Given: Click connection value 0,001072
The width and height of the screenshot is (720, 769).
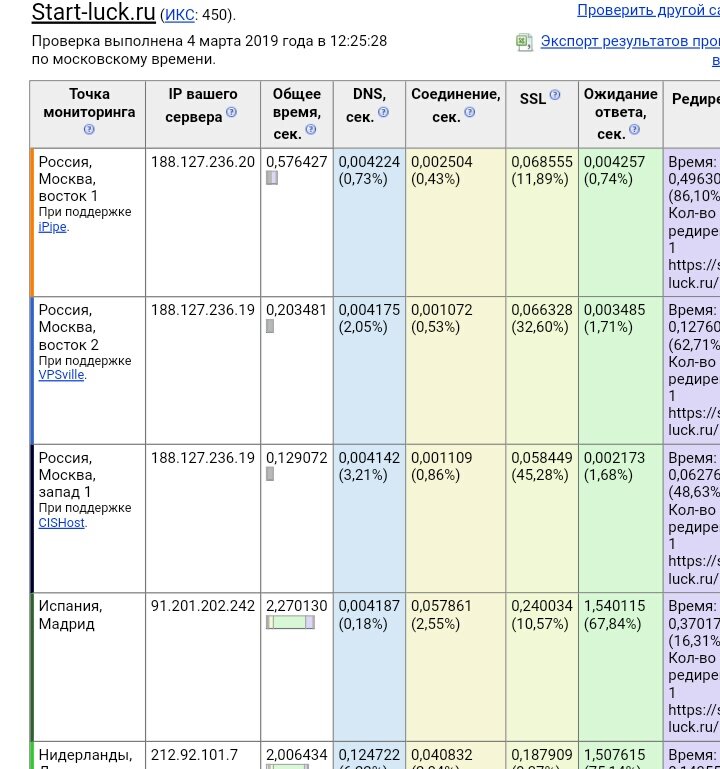Looking at the screenshot, I should pos(441,310).
